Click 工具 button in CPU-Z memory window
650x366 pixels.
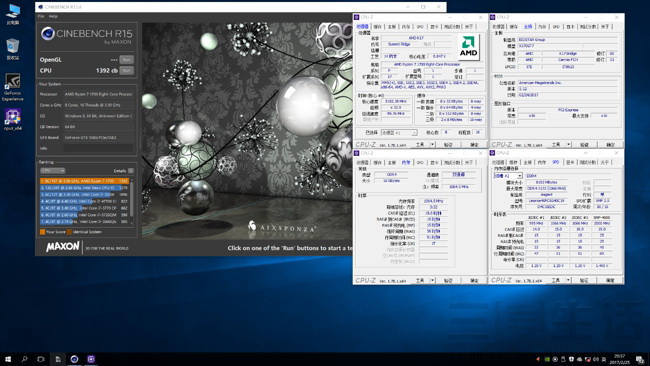pyautogui.click(x=420, y=280)
